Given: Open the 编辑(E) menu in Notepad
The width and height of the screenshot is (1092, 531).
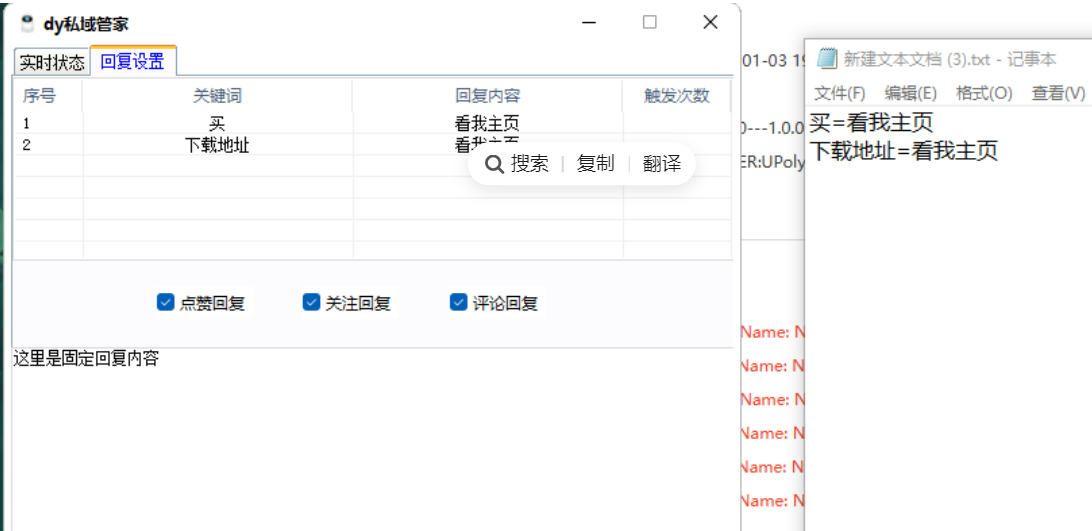Looking at the screenshot, I should coord(910,93).
